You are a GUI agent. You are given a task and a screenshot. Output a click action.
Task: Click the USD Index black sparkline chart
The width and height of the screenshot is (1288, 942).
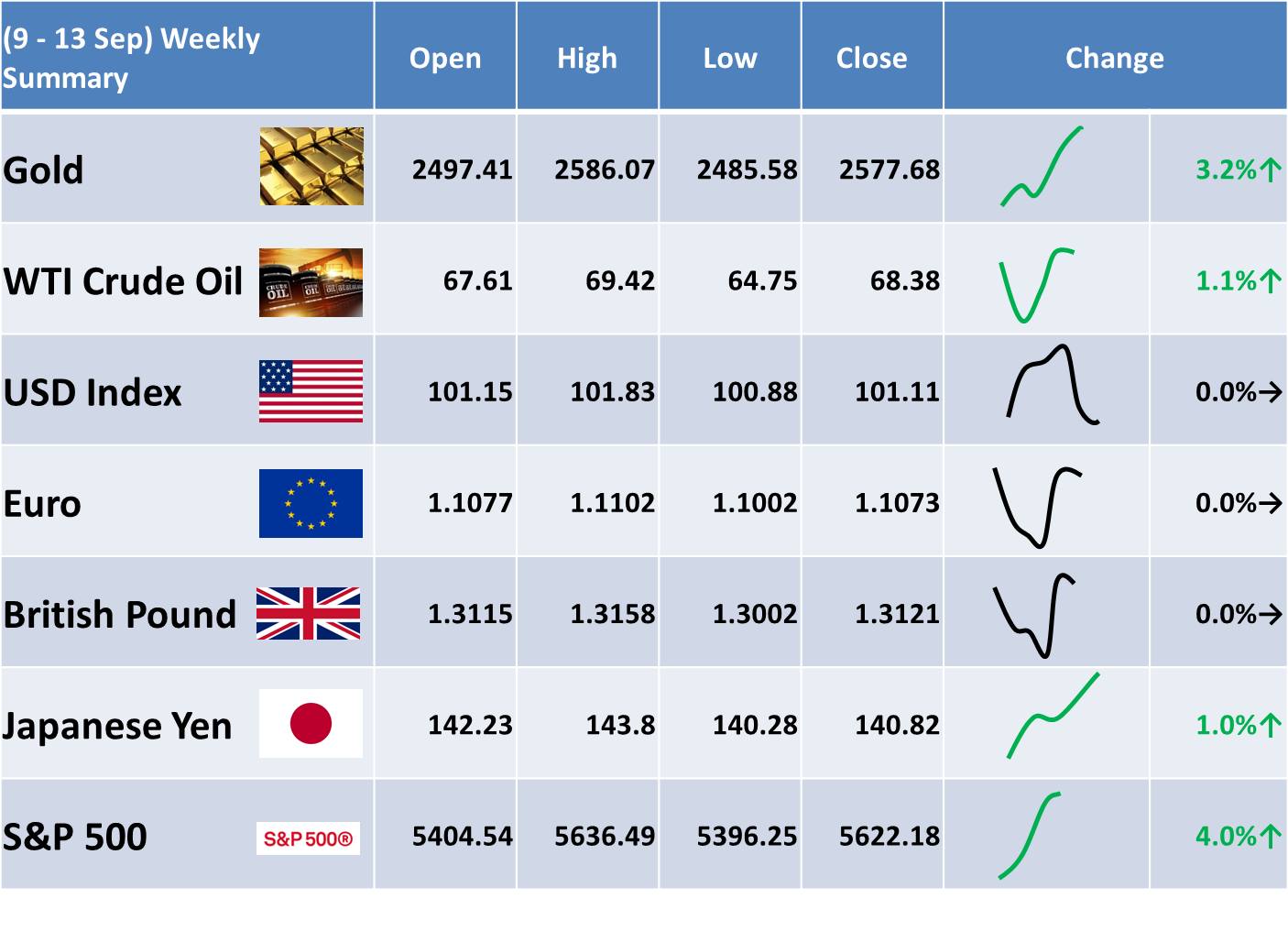coord(1053,385)
